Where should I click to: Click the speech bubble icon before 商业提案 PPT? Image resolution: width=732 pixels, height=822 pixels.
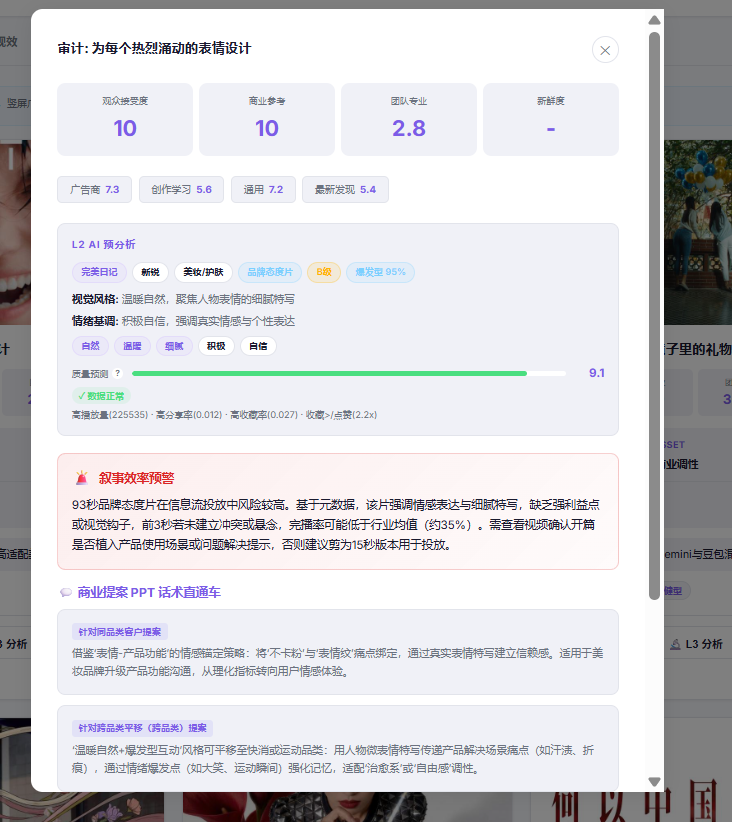coord(66,592)
